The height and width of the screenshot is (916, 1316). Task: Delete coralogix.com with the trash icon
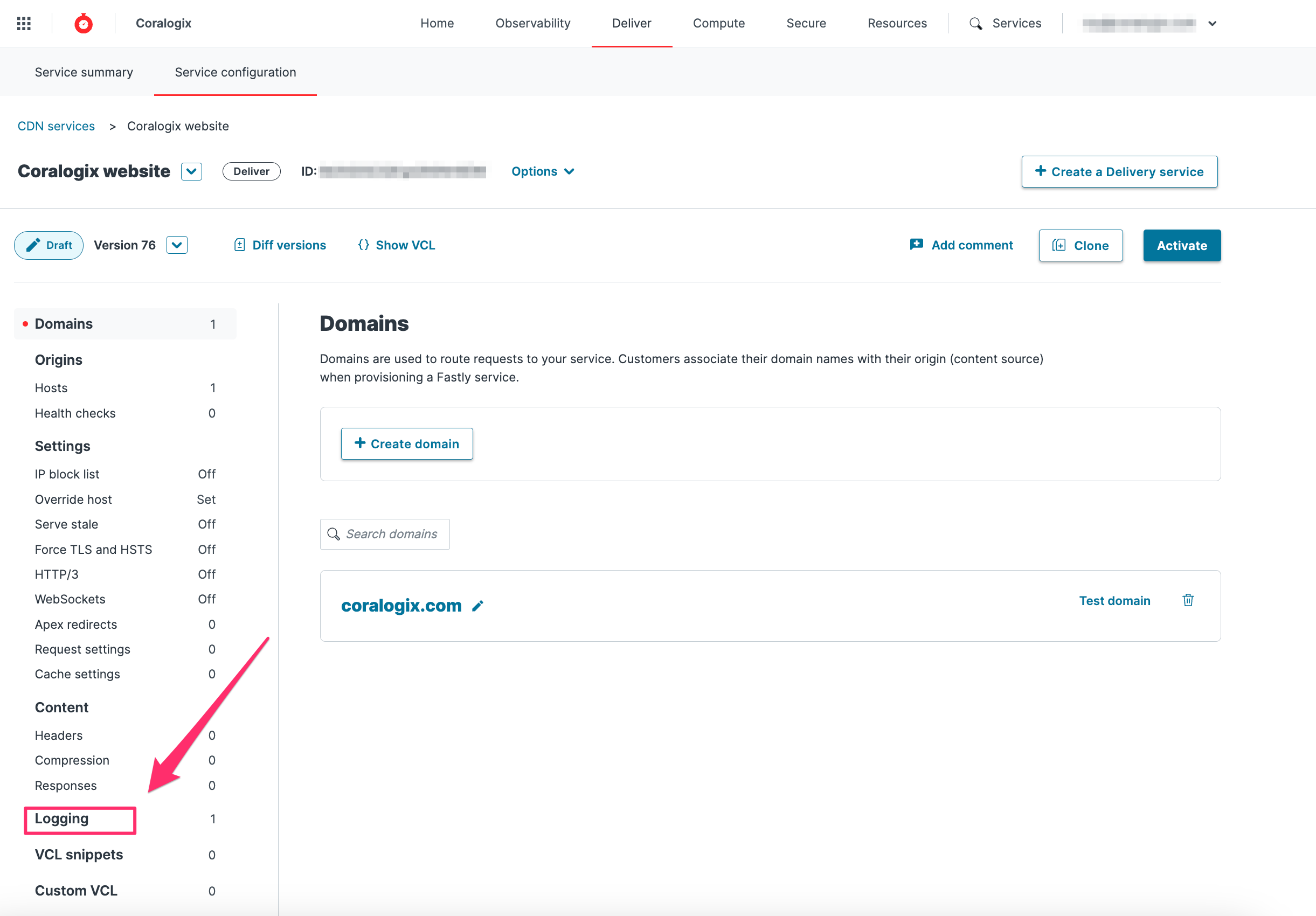(1188, 600)
